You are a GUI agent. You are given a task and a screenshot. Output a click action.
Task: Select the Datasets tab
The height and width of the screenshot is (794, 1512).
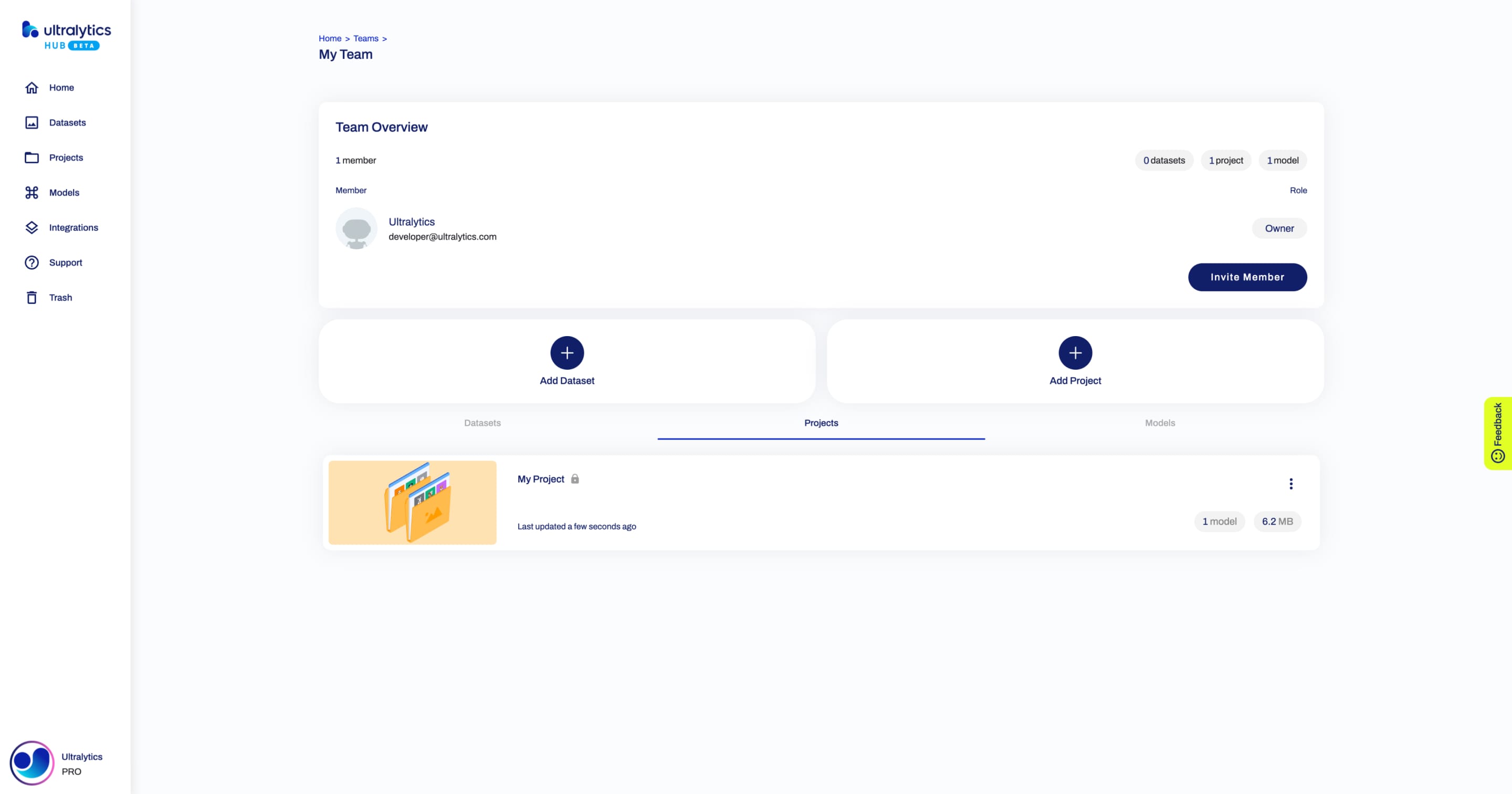[x=483, y=423]
